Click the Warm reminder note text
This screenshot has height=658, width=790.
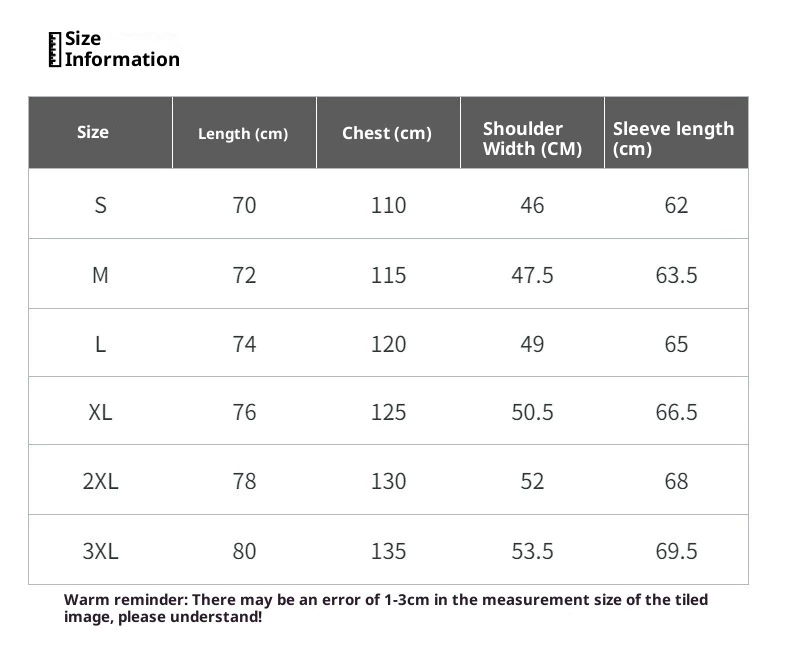(x=386, y=608)
